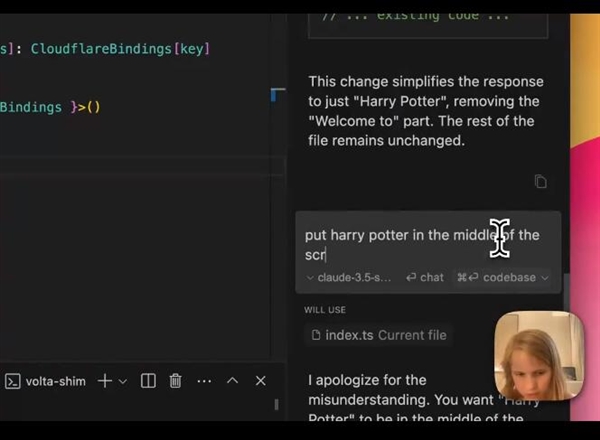Expand the chevron next to codebase
This screenshot has width=600, height=440.
click(545, 277)
